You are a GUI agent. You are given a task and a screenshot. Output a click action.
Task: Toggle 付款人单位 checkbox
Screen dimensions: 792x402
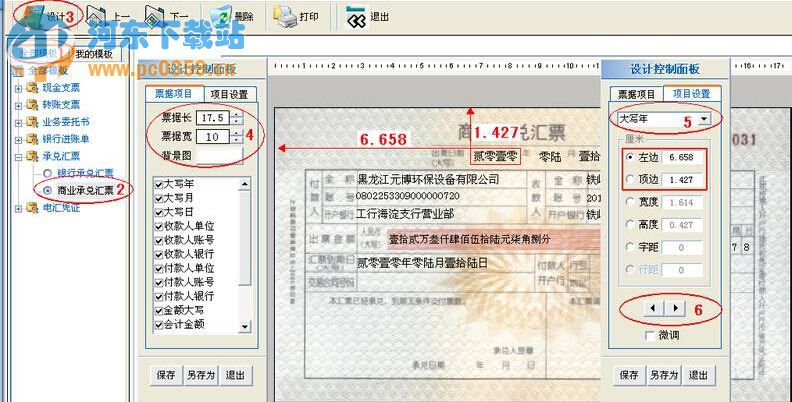(159, 269)
